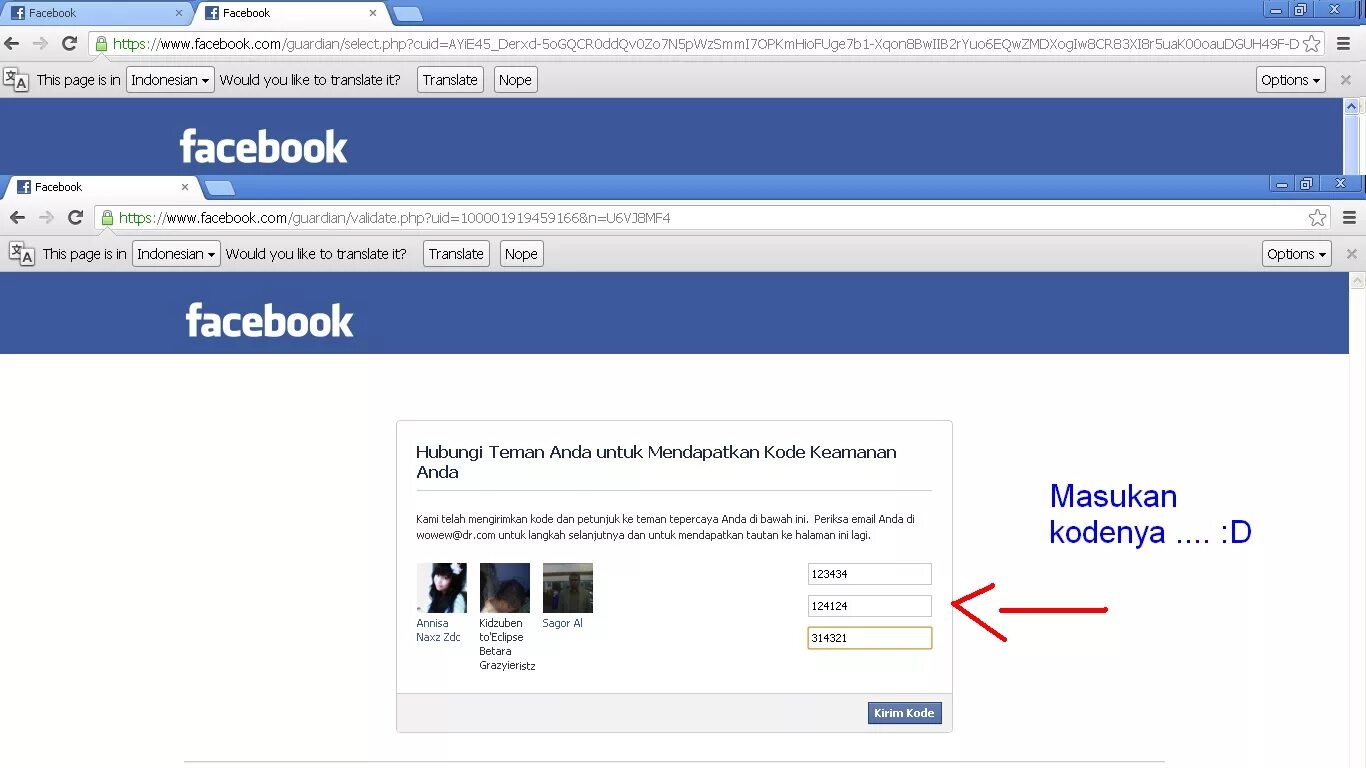
Task: Click the code field containing 124124
Action: (870, 606)
